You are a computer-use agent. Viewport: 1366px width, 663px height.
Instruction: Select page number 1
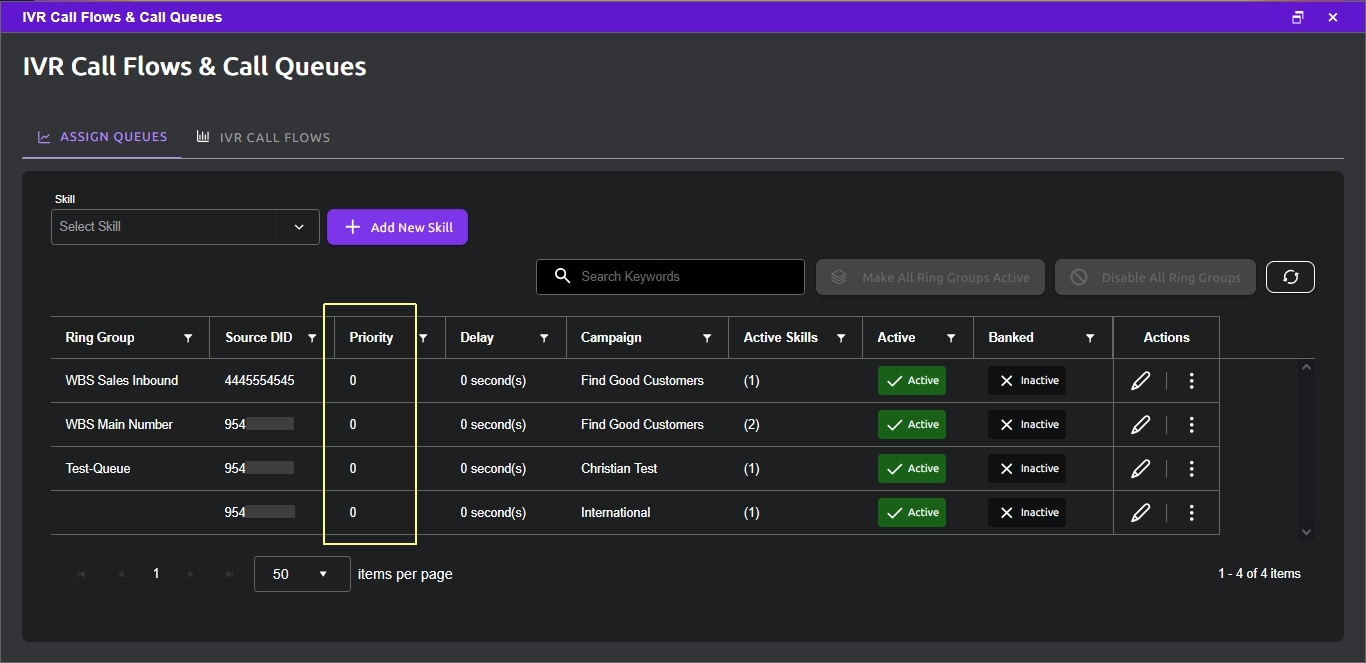[x=156, y=574]
